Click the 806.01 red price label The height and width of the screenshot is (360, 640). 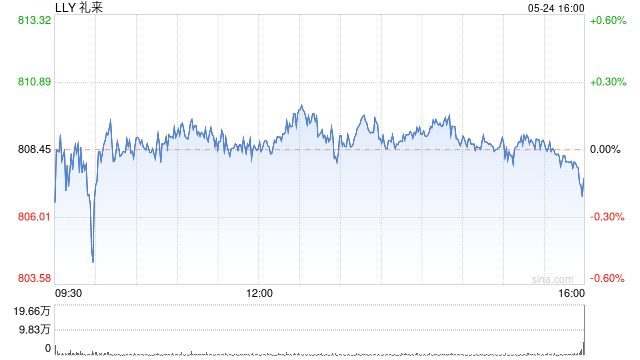[x=34, y=216]
